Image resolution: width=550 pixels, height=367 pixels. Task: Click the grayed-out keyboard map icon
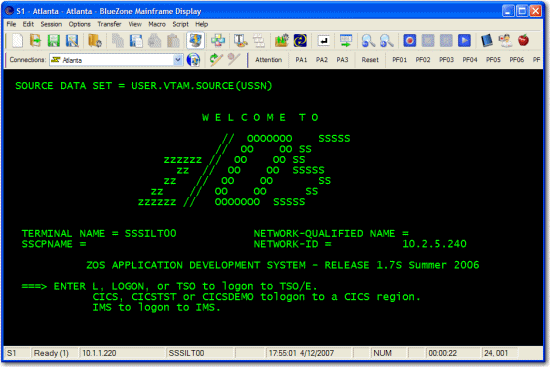(x=259, y=41)
